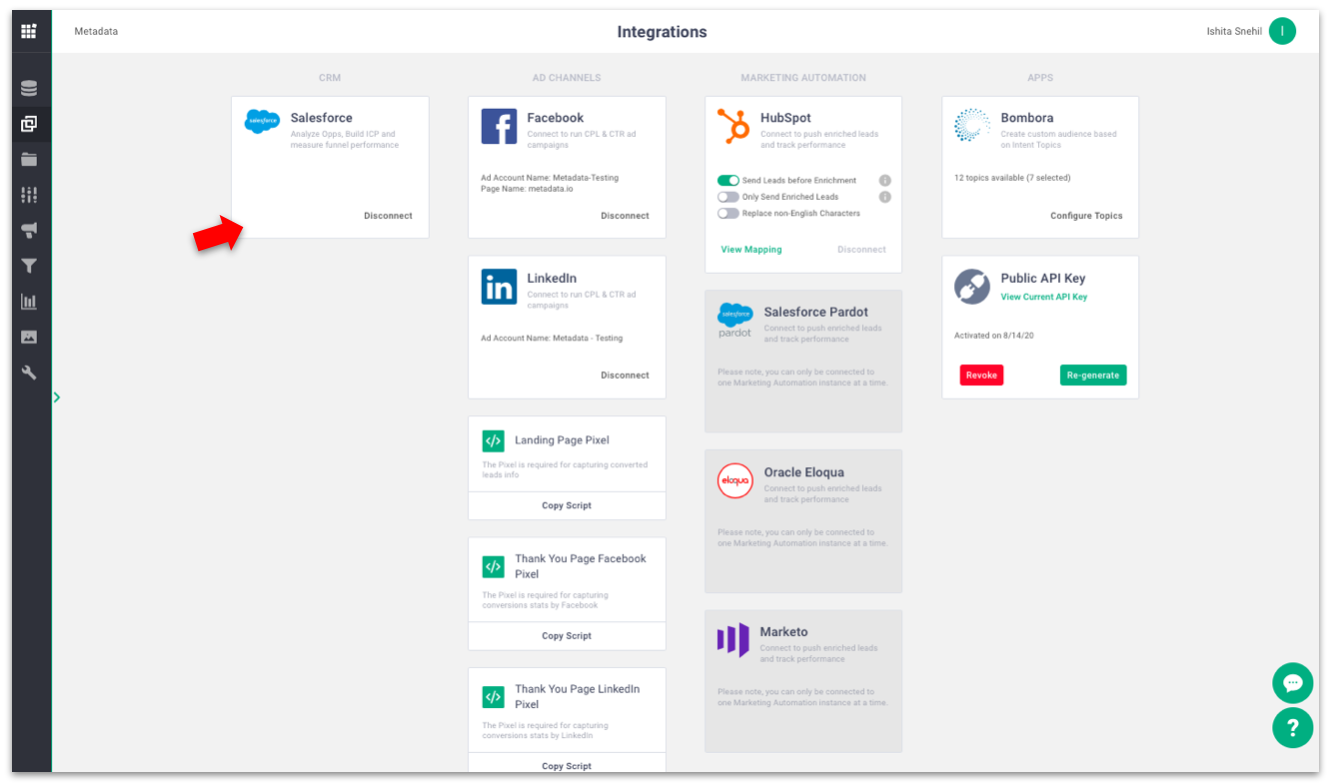The image size is (1331, 784).
Task: Click the funnel filter sidebar icon
Action: [x=29, y=266]
